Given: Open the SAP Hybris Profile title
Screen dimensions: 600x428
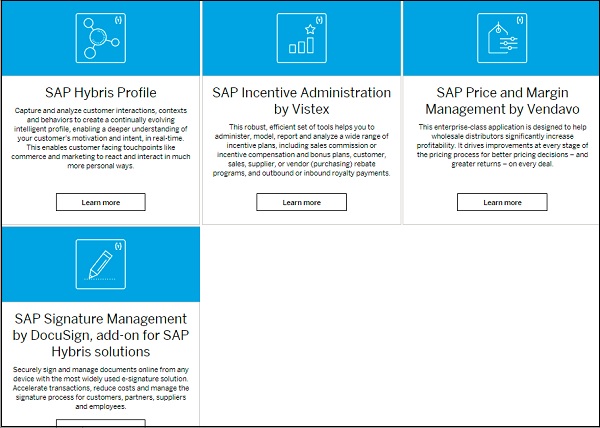Looking at the screenshot, I should [x=100, y=91].
